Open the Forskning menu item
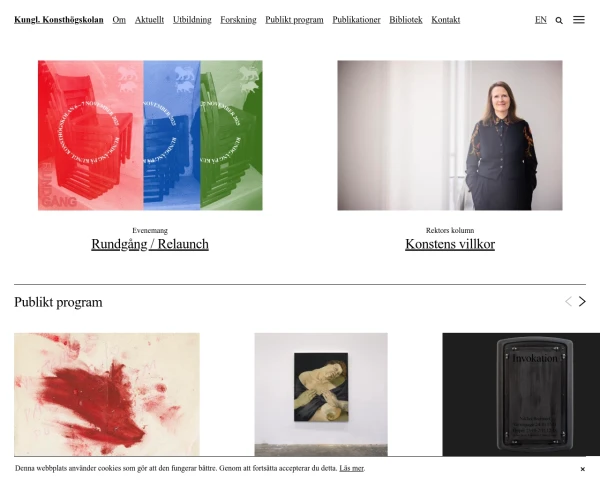The height and width of the screenshot is (480, 600). click(238, 20)
